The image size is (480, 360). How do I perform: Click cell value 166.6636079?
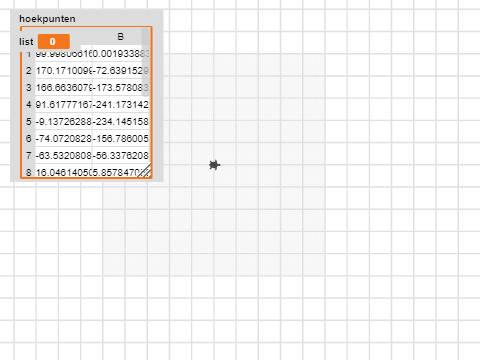coord(64,88)
